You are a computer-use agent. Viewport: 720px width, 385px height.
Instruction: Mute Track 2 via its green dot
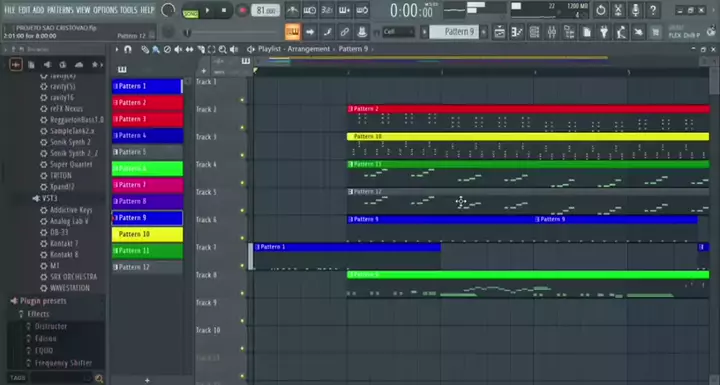(242, 127)
